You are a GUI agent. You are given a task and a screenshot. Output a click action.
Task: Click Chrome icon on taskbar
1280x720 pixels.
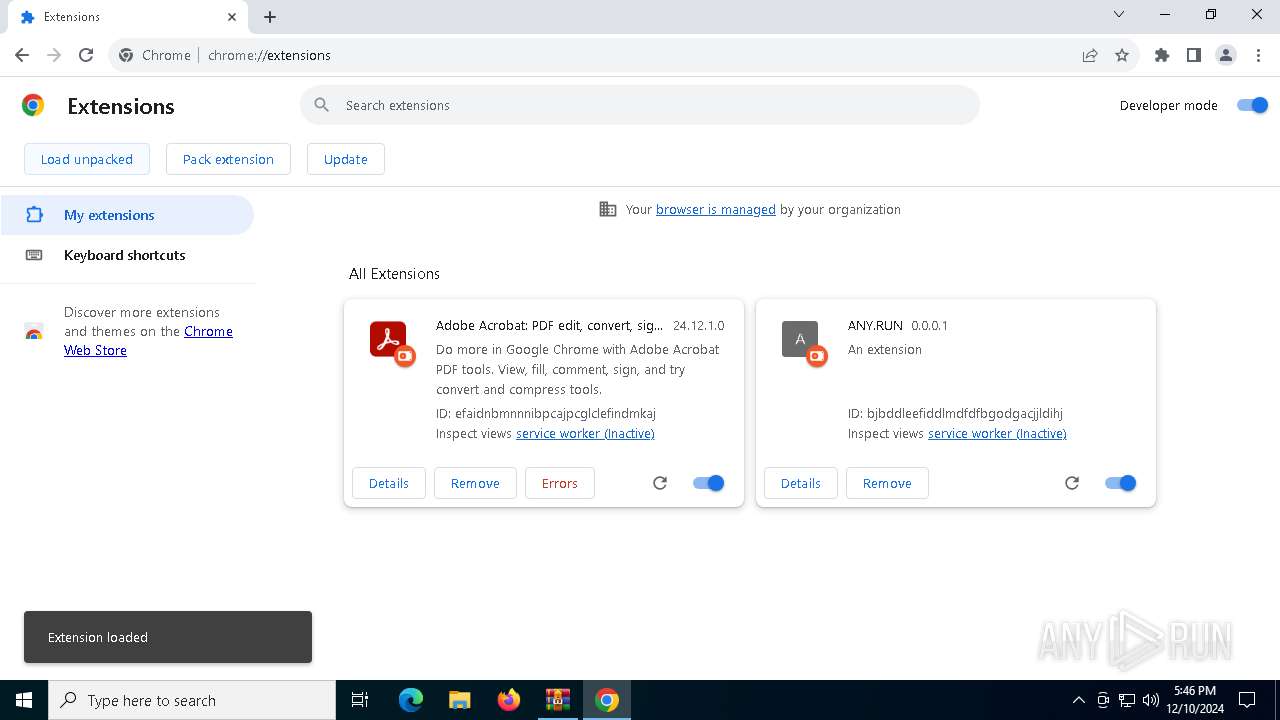[x=606, y=700]
